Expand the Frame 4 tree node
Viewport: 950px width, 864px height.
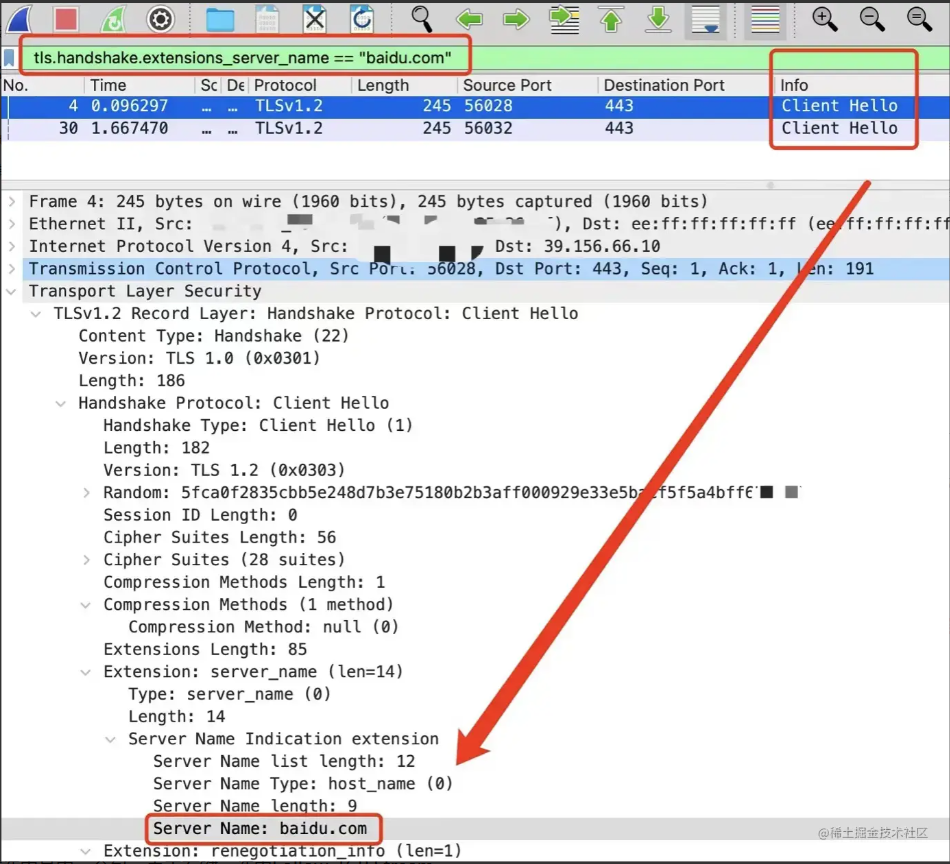tap(12, 201)
